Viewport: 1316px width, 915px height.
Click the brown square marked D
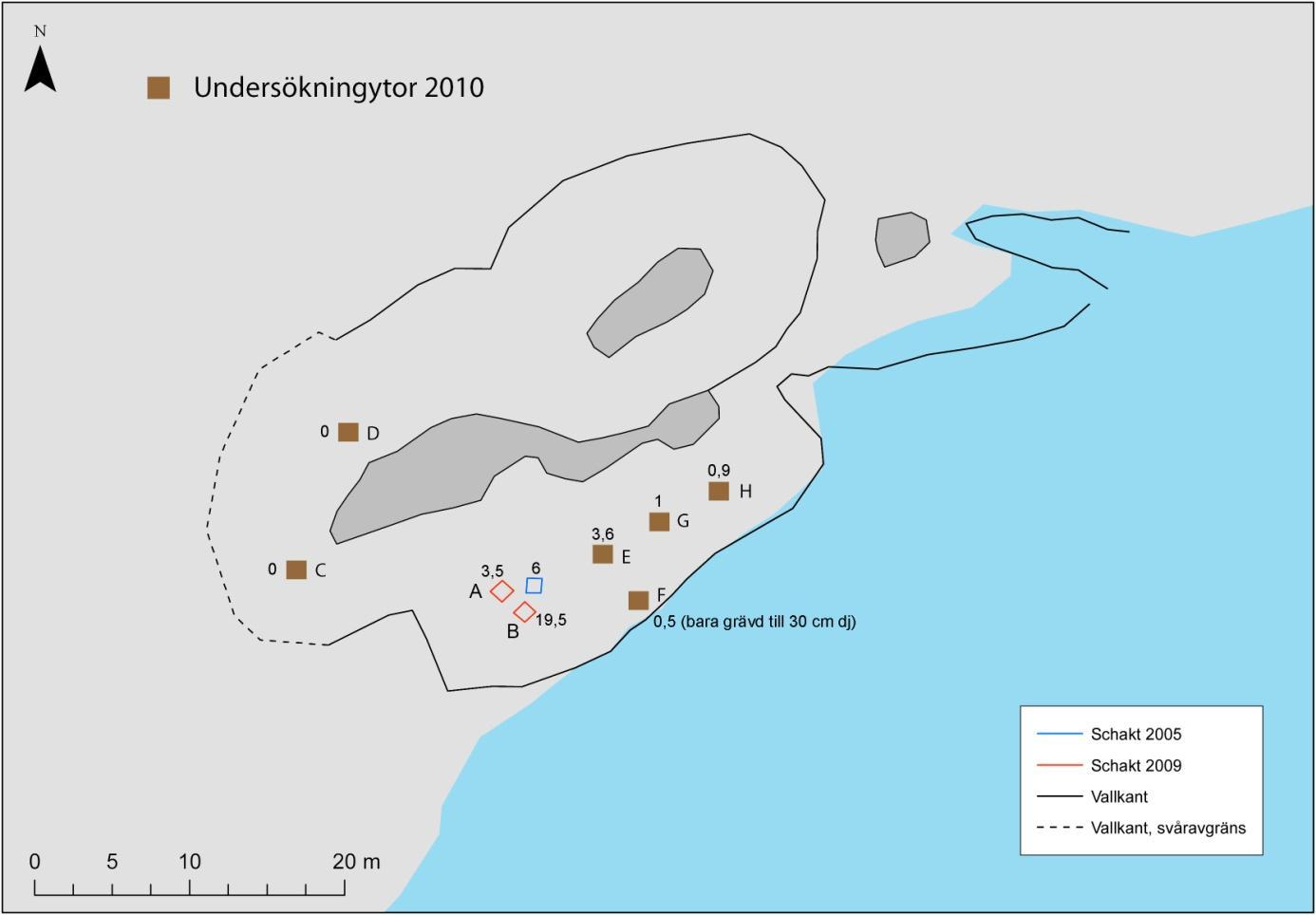(x=348, y=433)
